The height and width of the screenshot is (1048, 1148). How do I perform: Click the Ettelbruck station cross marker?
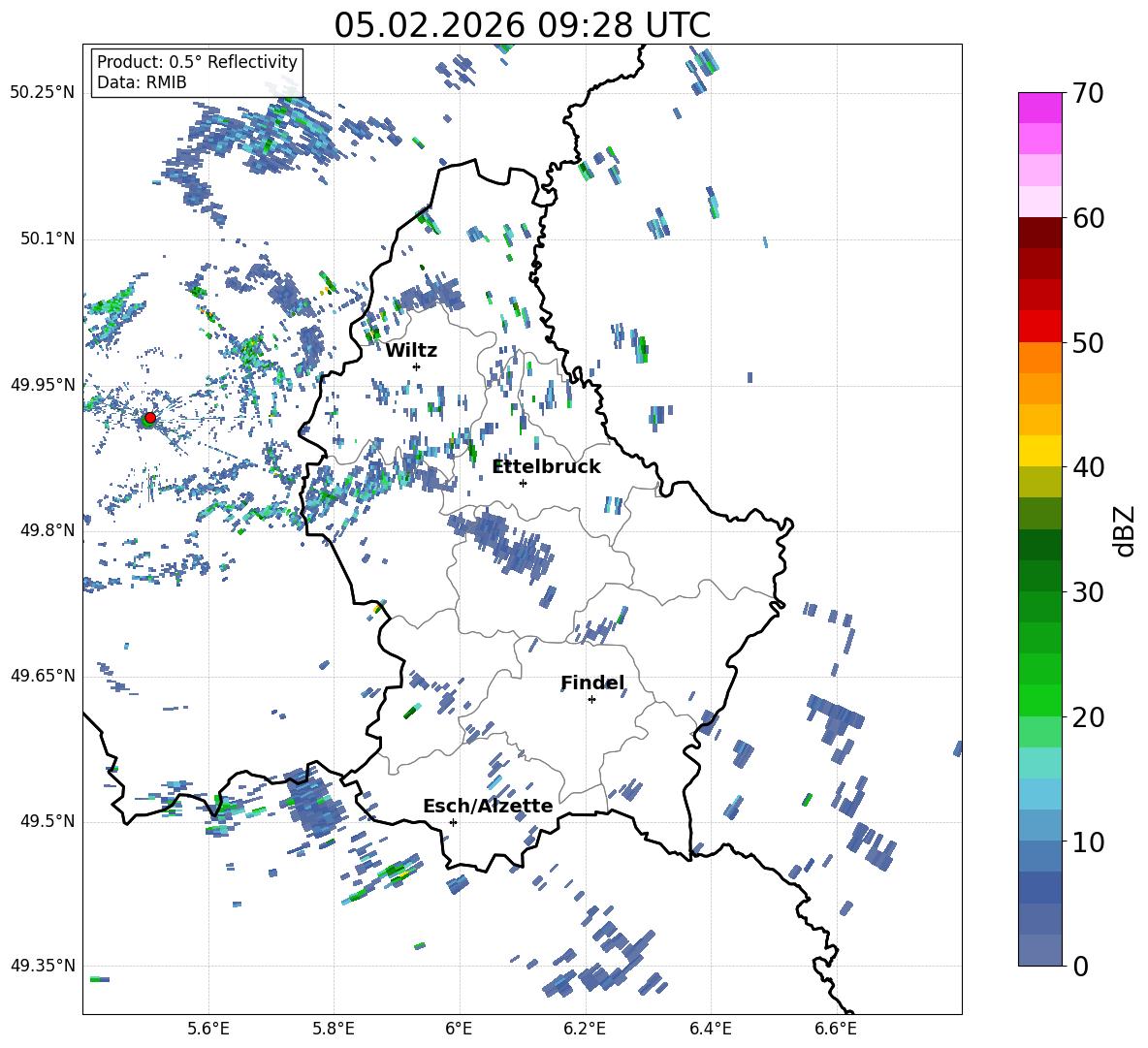click(x=523, y=483)
